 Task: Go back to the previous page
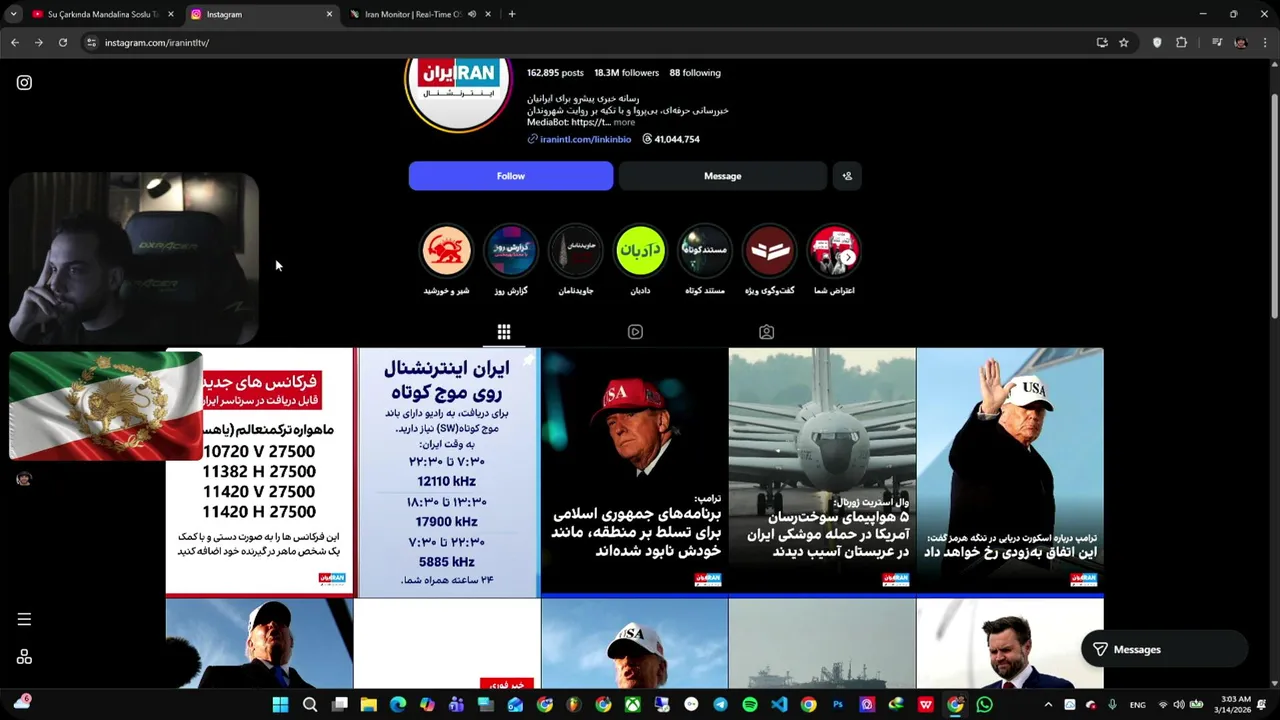tap(15, 43)
